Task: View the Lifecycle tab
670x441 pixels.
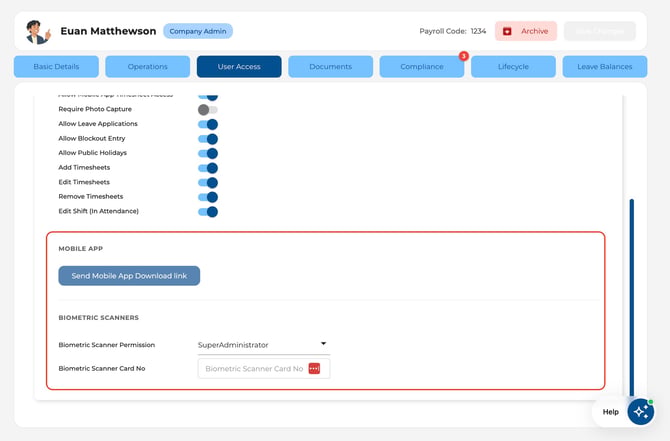Action: tap(513, 67)
